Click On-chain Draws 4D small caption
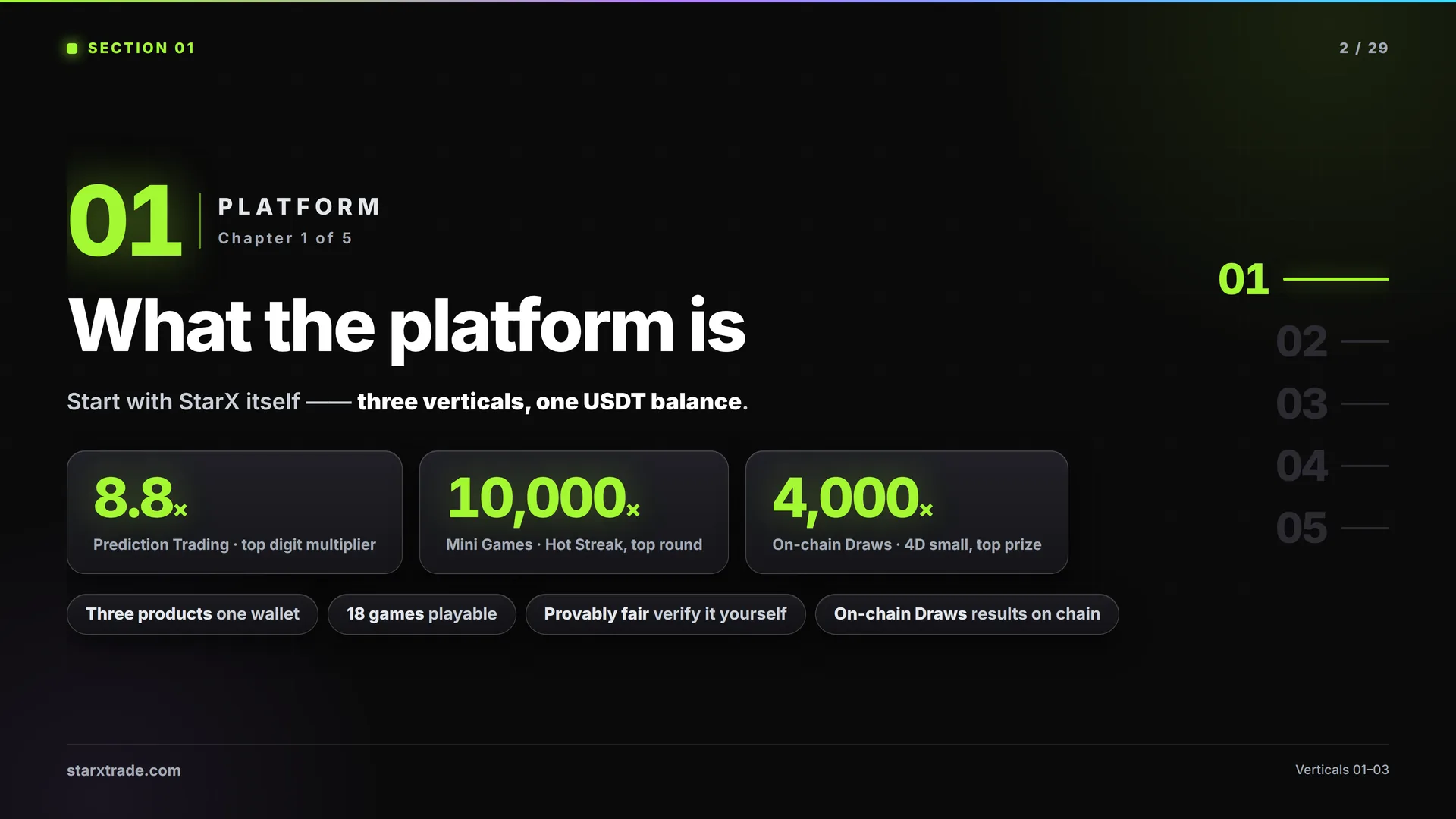Image resolution: width=1456 pixels, height=819 pixels. pyautogui.click(x=907, y=544)
